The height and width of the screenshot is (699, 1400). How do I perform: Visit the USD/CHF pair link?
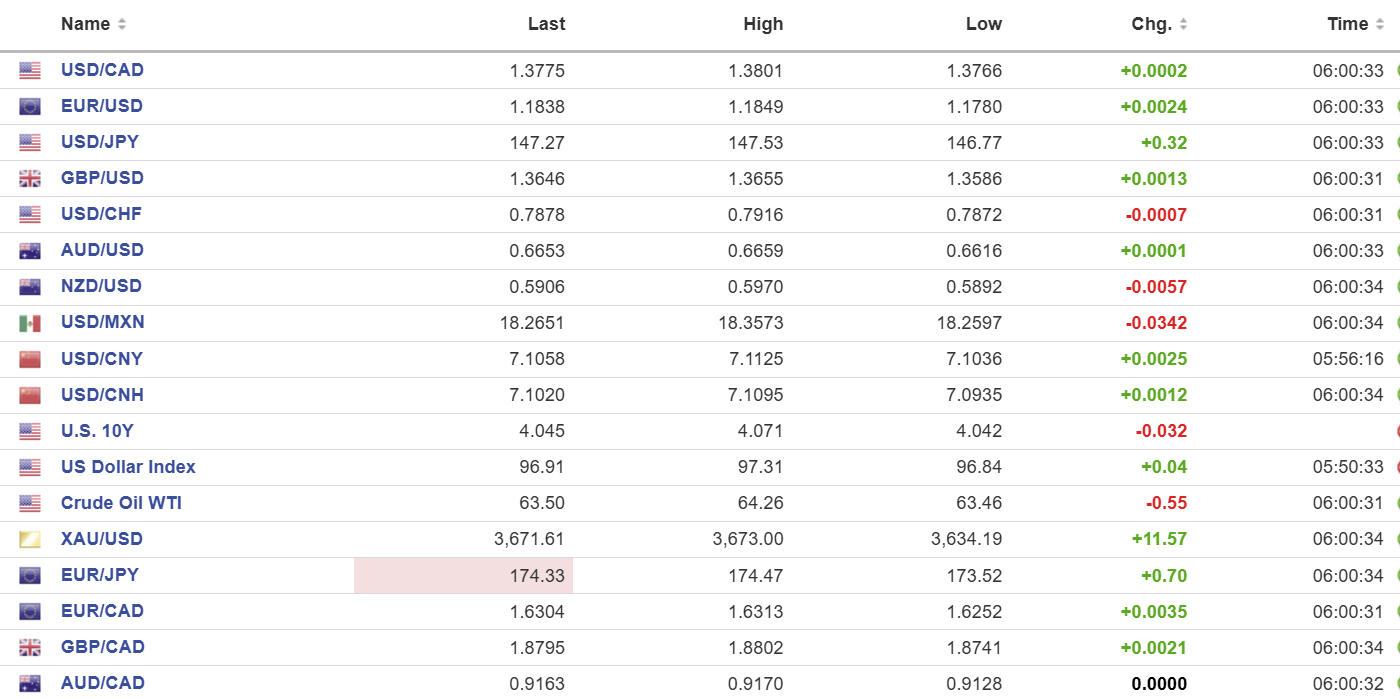(x=101, y=214)
